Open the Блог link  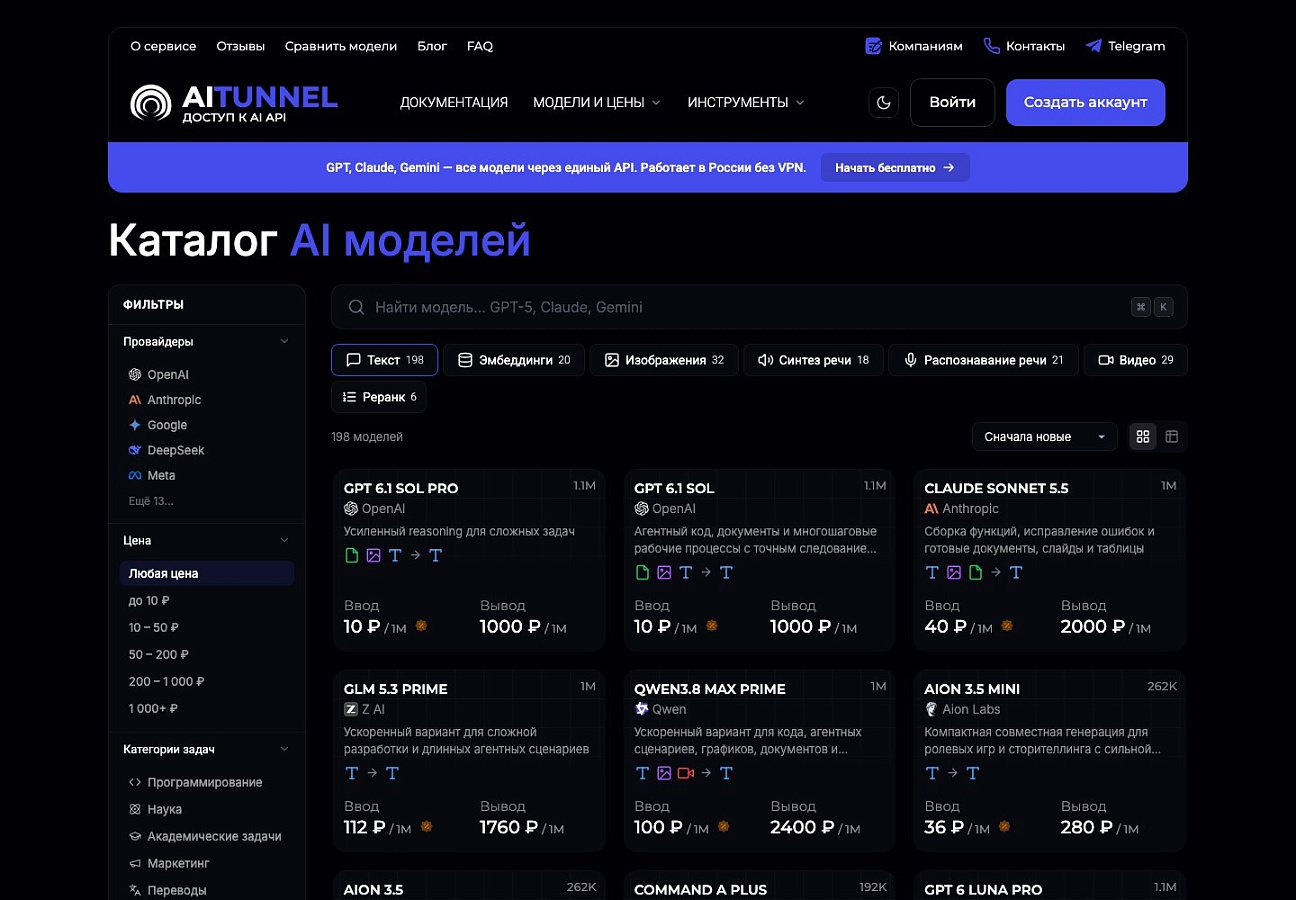(432, 46)
